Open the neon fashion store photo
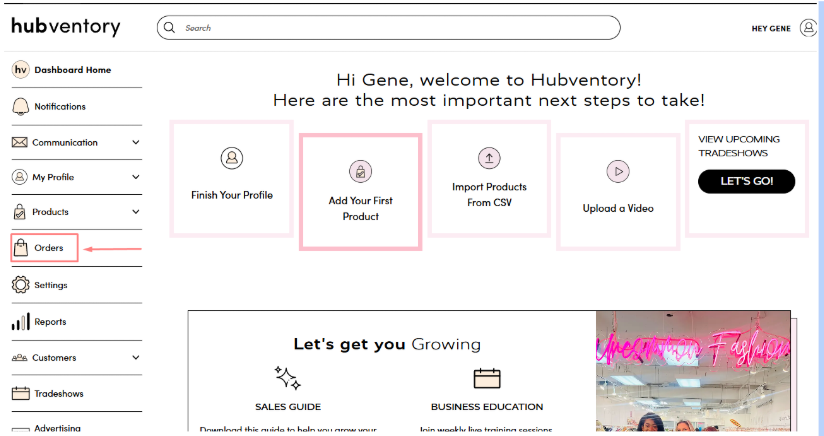 click(693, 371)
